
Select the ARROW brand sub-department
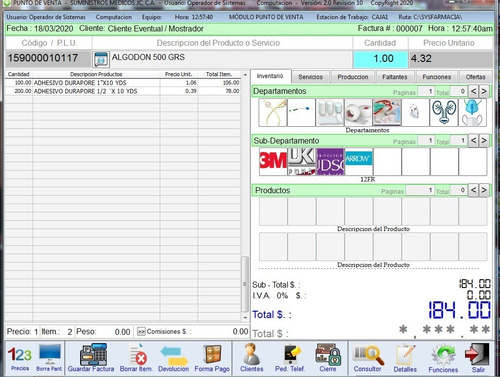tap(359, 162)
